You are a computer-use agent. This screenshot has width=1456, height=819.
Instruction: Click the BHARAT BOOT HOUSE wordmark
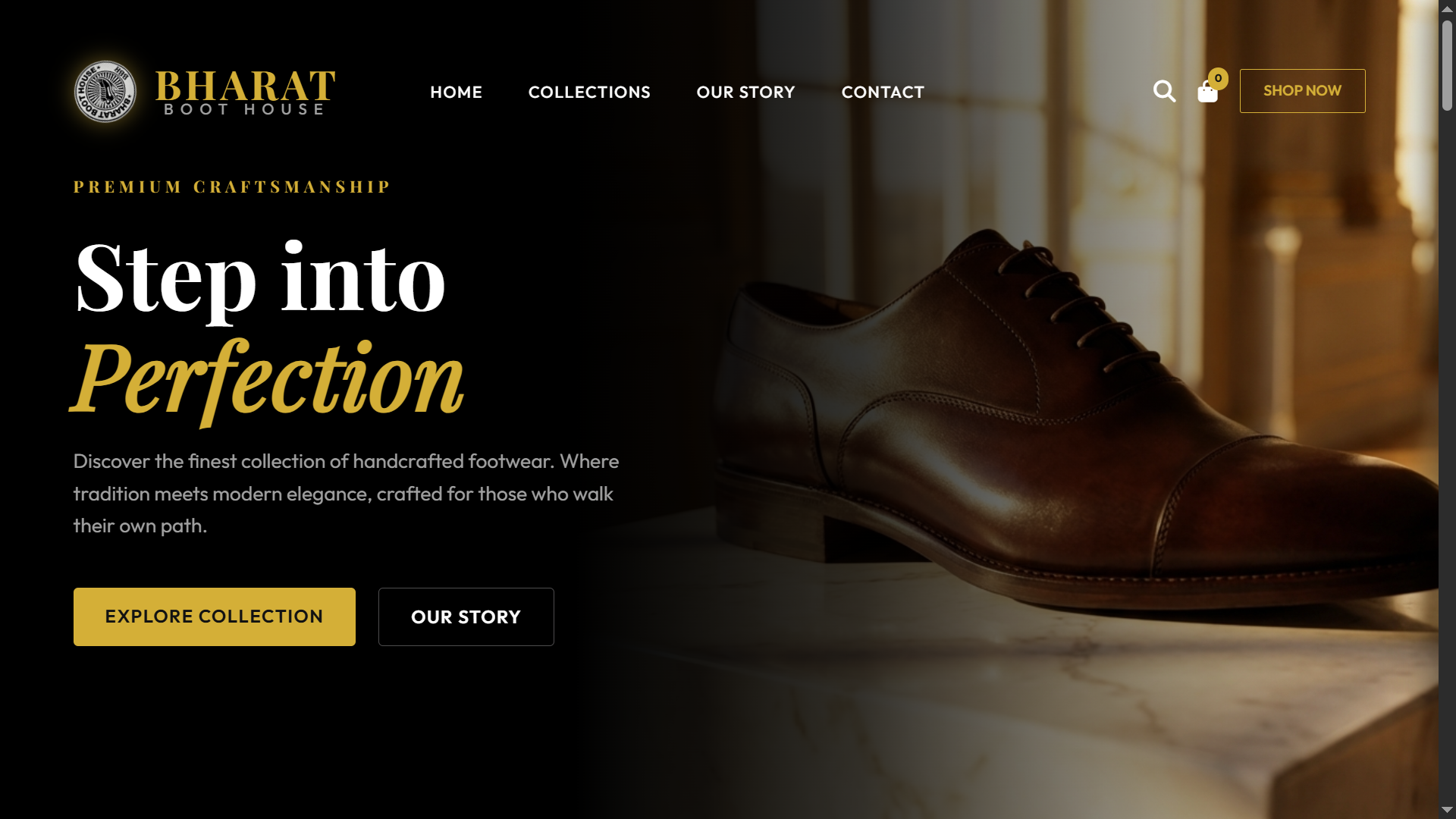[x=246, y=93]
